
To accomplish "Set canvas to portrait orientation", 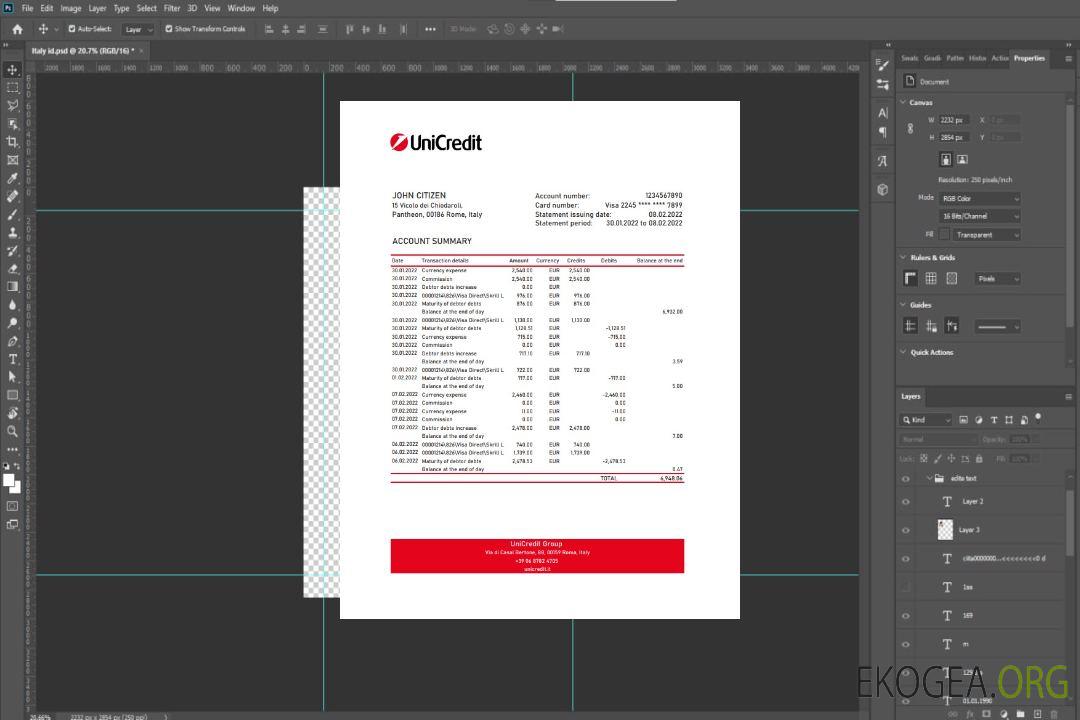I will 946,160.
